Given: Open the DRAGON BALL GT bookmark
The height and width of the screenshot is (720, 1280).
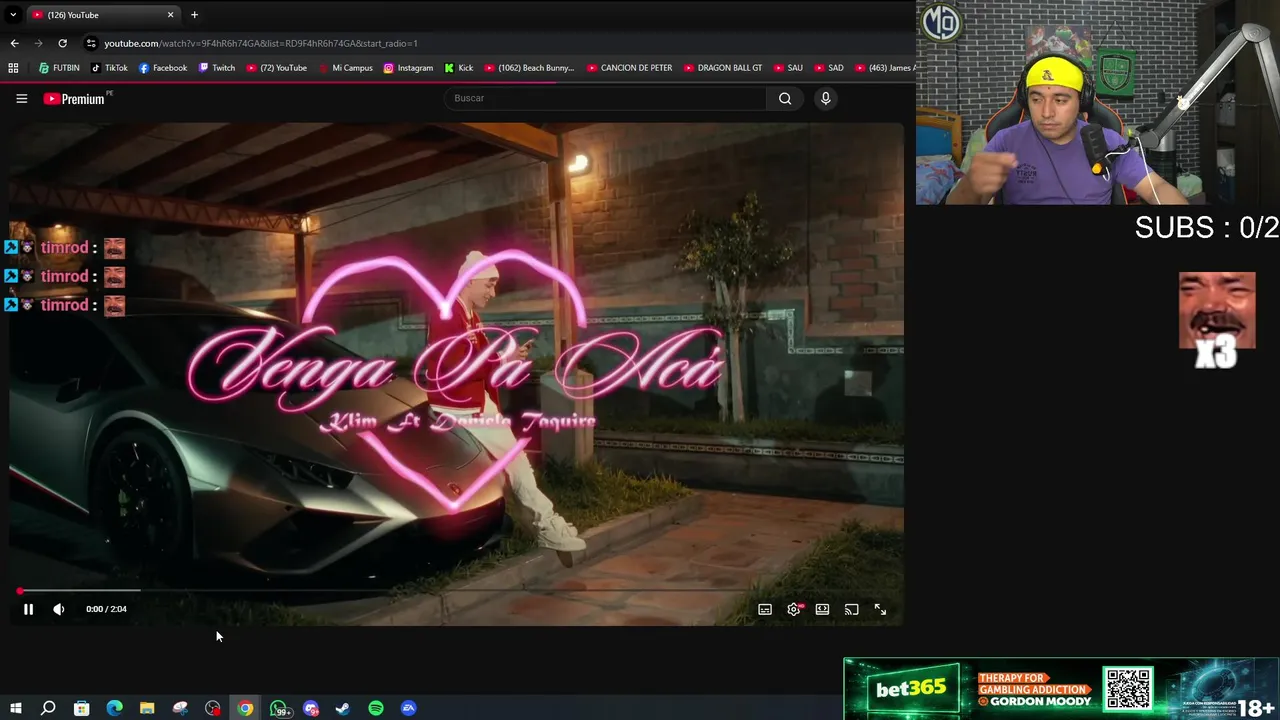Looking at the screenshot, I should pyautogui.click(x=722, y=68).
